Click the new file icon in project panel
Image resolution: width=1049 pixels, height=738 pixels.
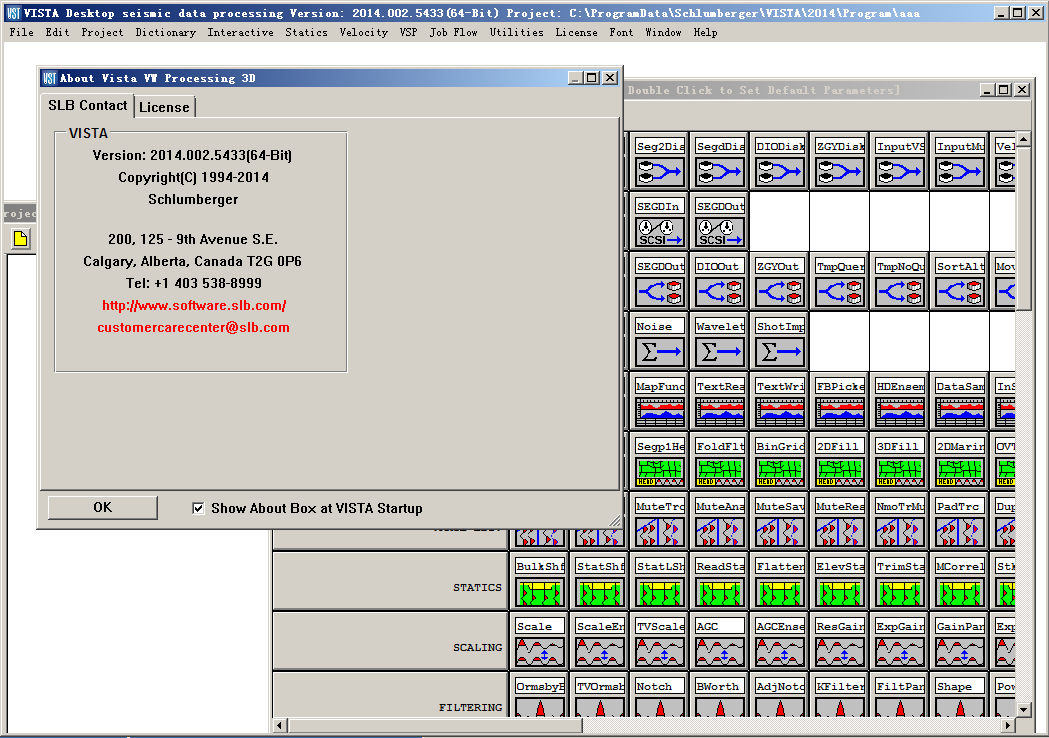point(20,239)
